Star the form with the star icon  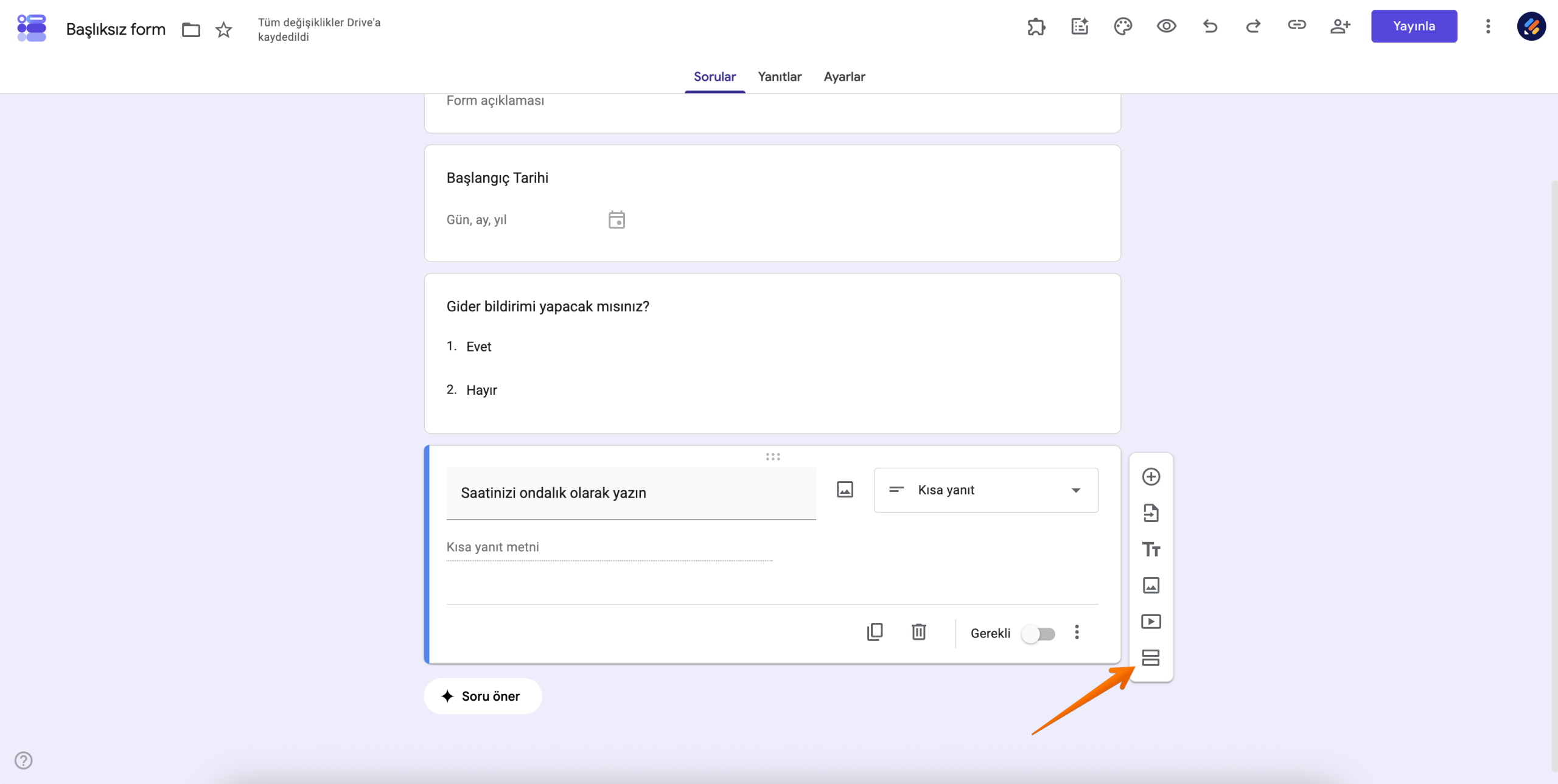click(x=224, y=29)
